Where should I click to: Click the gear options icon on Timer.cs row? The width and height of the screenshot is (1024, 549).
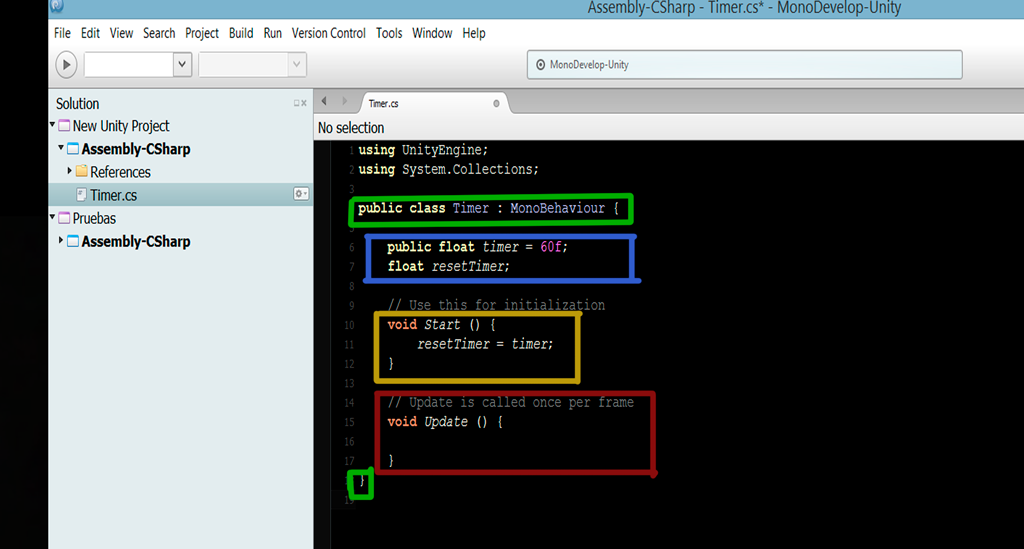[300, 194]
